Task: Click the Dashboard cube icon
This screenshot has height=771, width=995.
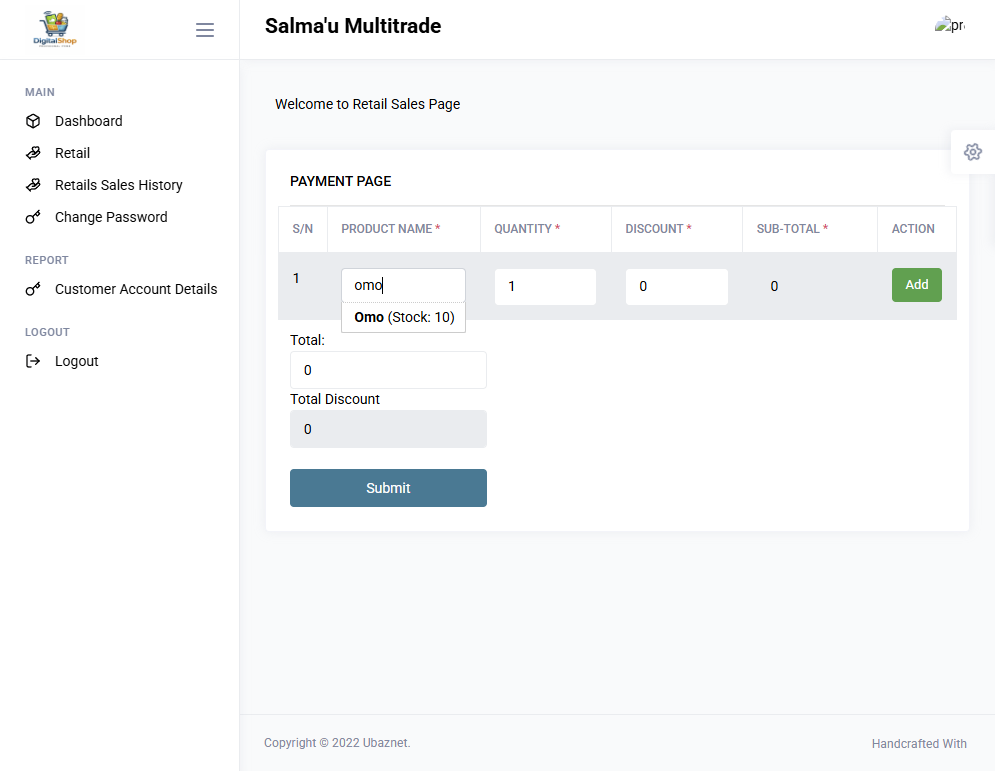Action: [33, 121]
